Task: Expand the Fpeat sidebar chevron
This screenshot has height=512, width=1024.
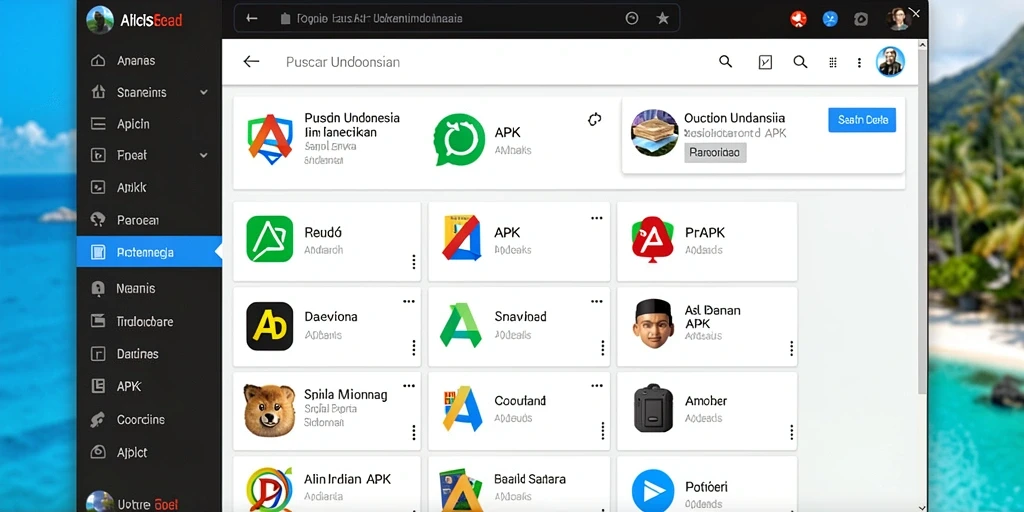Action: 204,155
